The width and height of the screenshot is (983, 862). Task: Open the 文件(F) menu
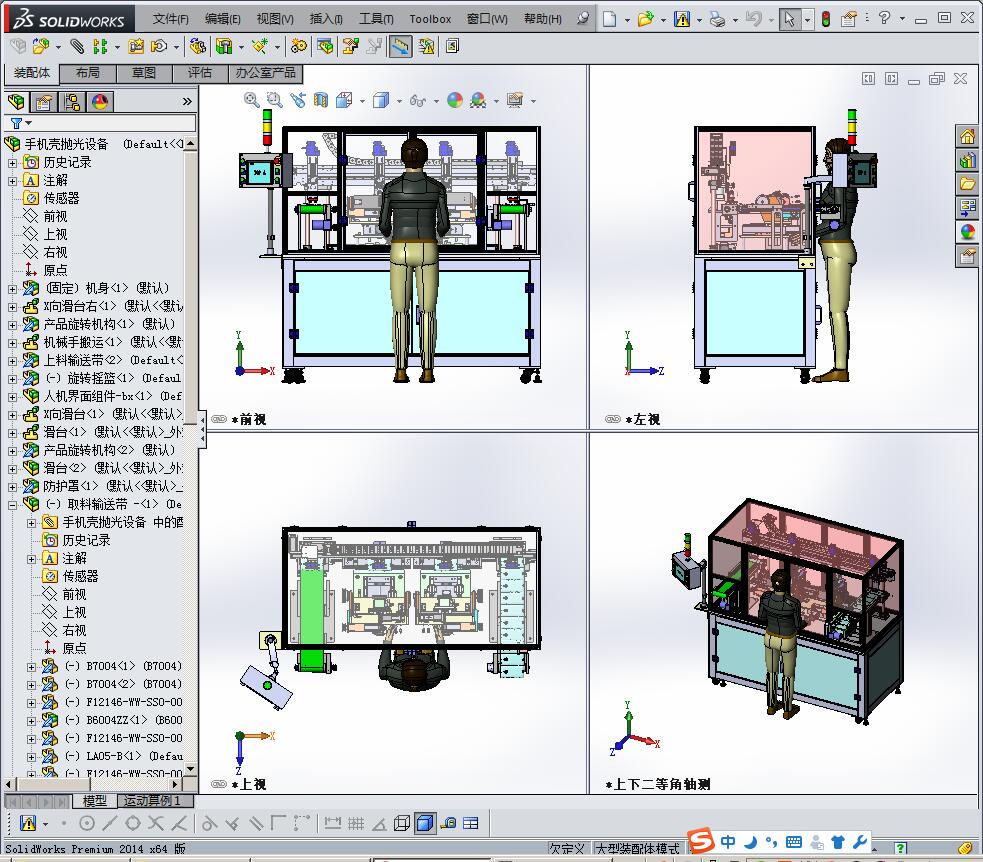coord(171,19)
